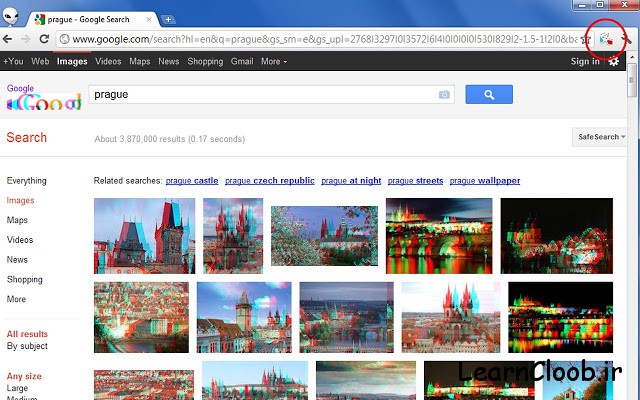640x400 pixels.
Task: Click the browser forward arrow
Action: pos(26,39)
